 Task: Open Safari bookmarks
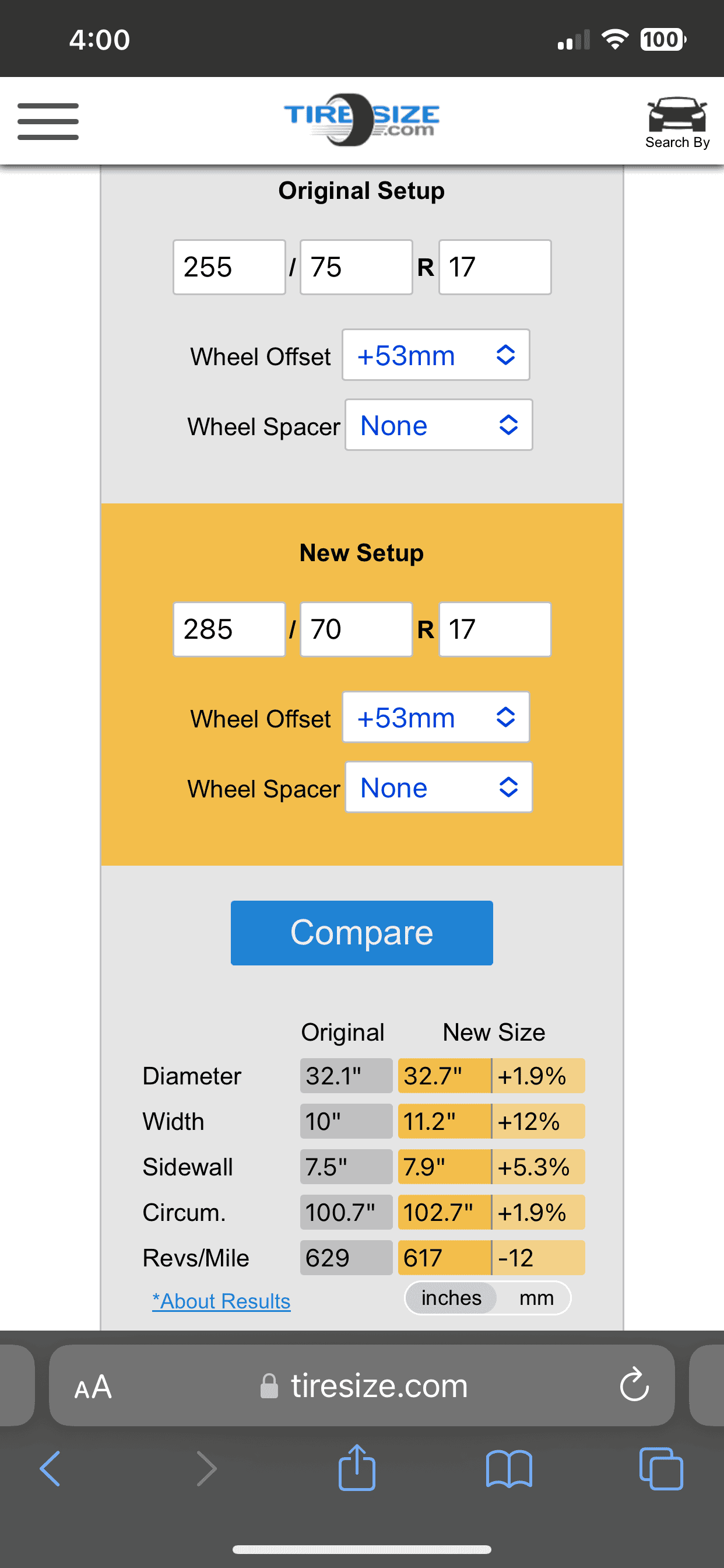click(x=509, y=1469)
